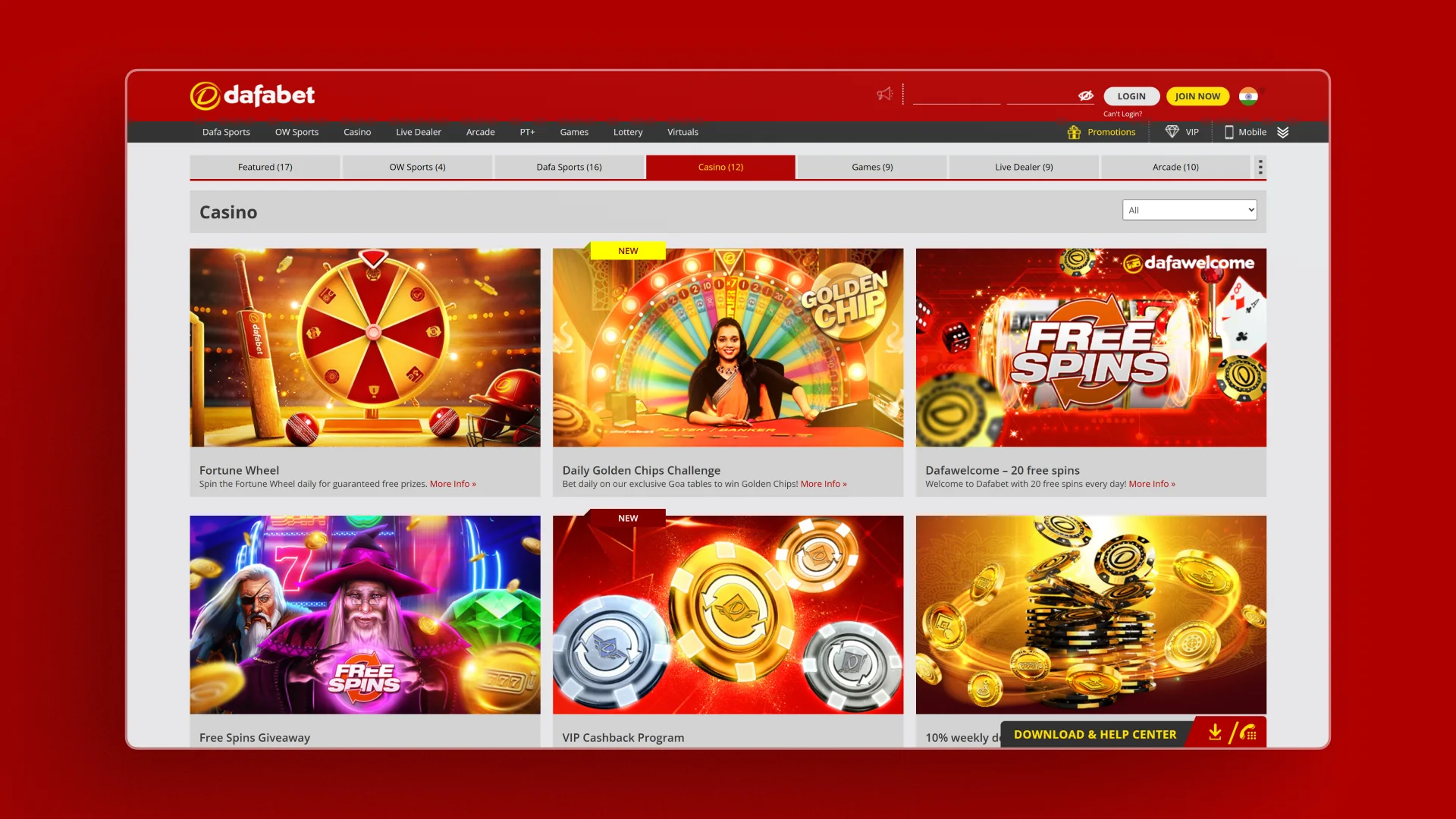Click the download arrow icon in help center

tap(1215, 732)
